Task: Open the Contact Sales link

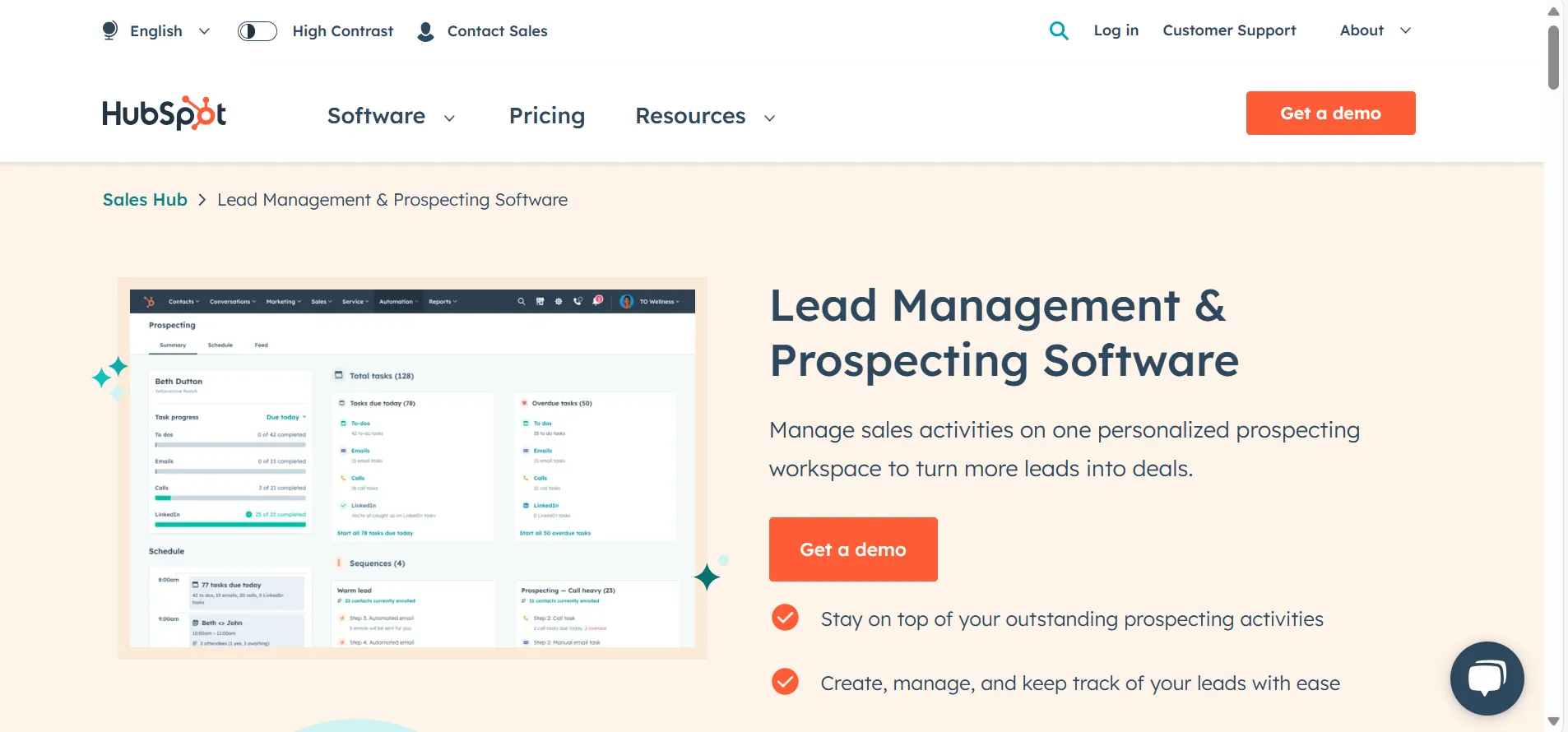Action: pos(497,31)
